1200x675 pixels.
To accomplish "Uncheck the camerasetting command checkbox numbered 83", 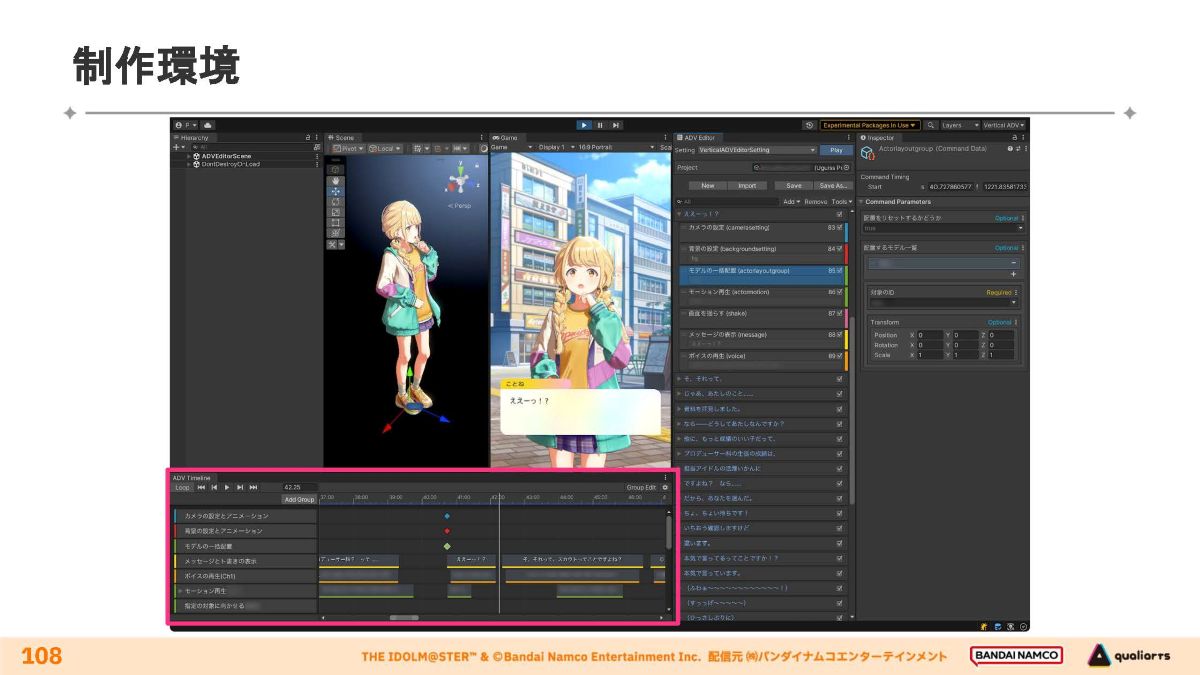I will pos(840,227).
